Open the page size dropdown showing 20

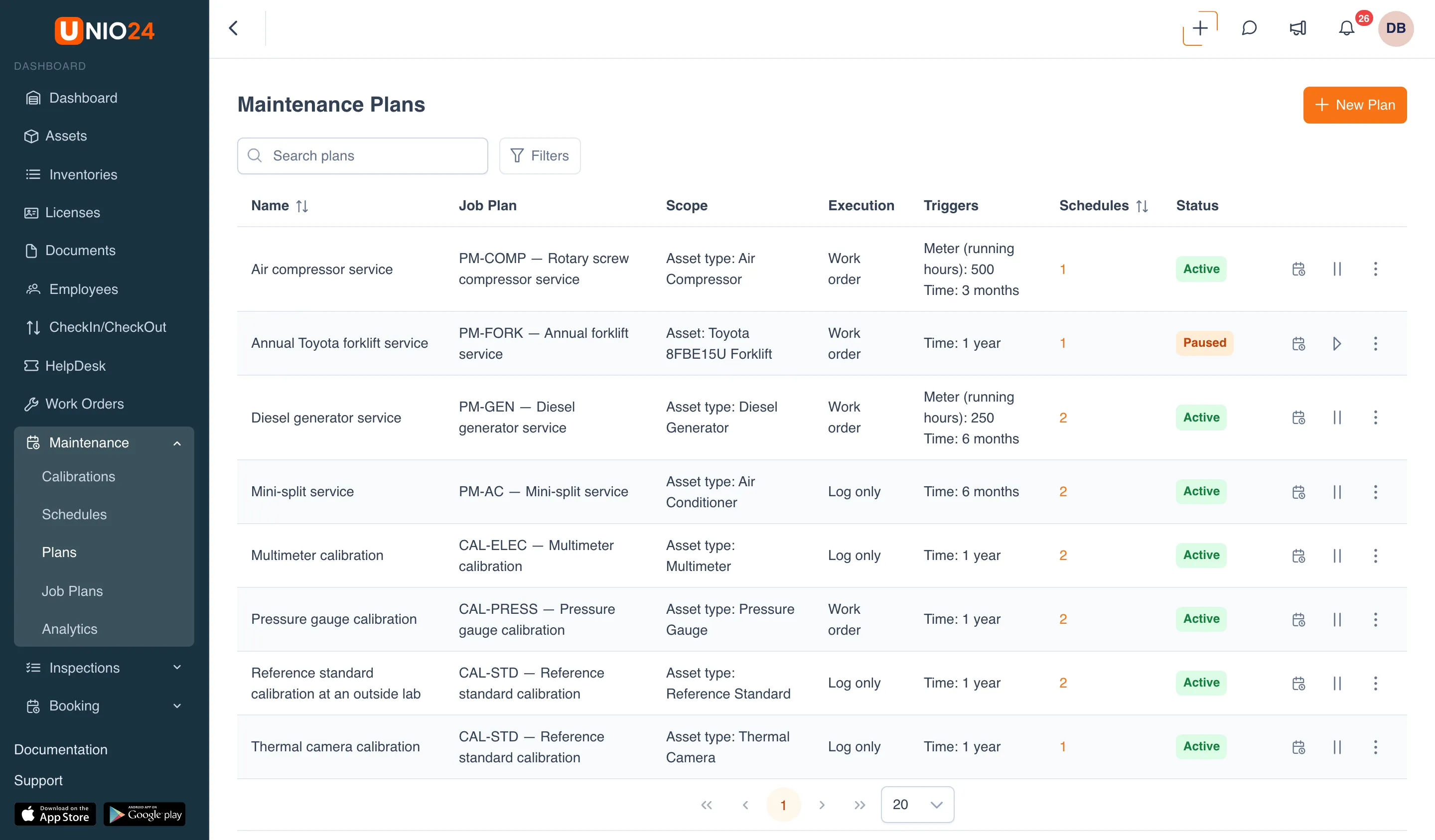point(917,804)
